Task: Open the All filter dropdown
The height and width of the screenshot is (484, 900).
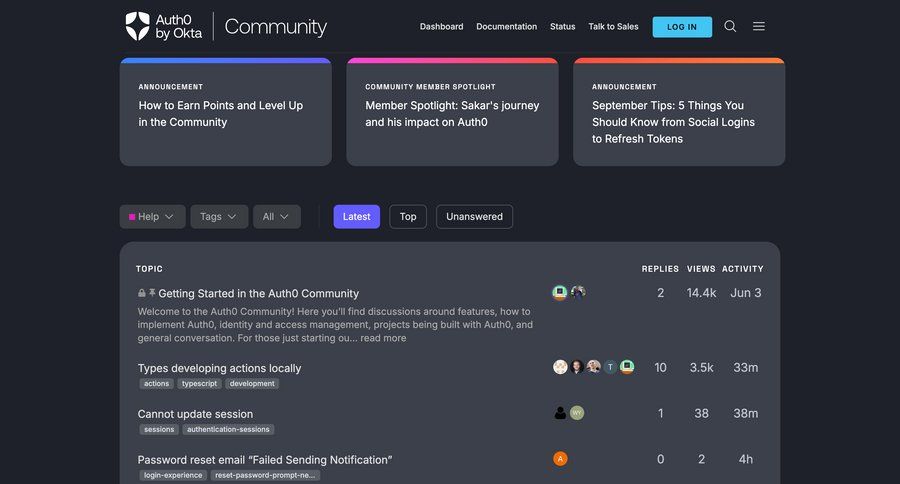Action: point(277,216)
